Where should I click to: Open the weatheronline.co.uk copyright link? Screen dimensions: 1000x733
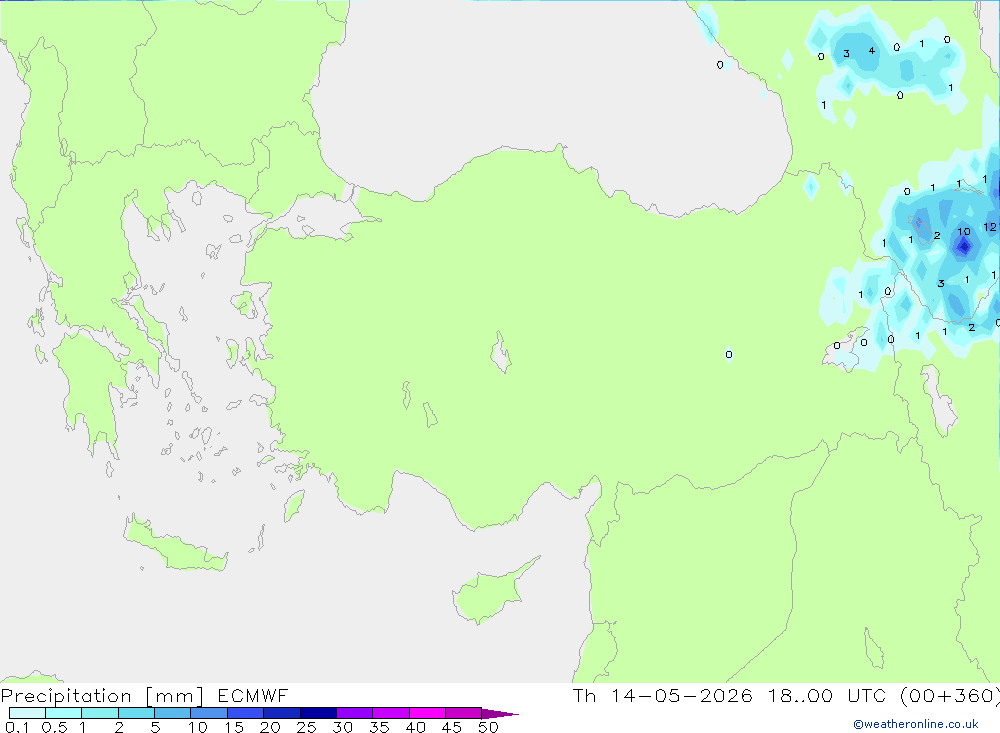point(915,724)
